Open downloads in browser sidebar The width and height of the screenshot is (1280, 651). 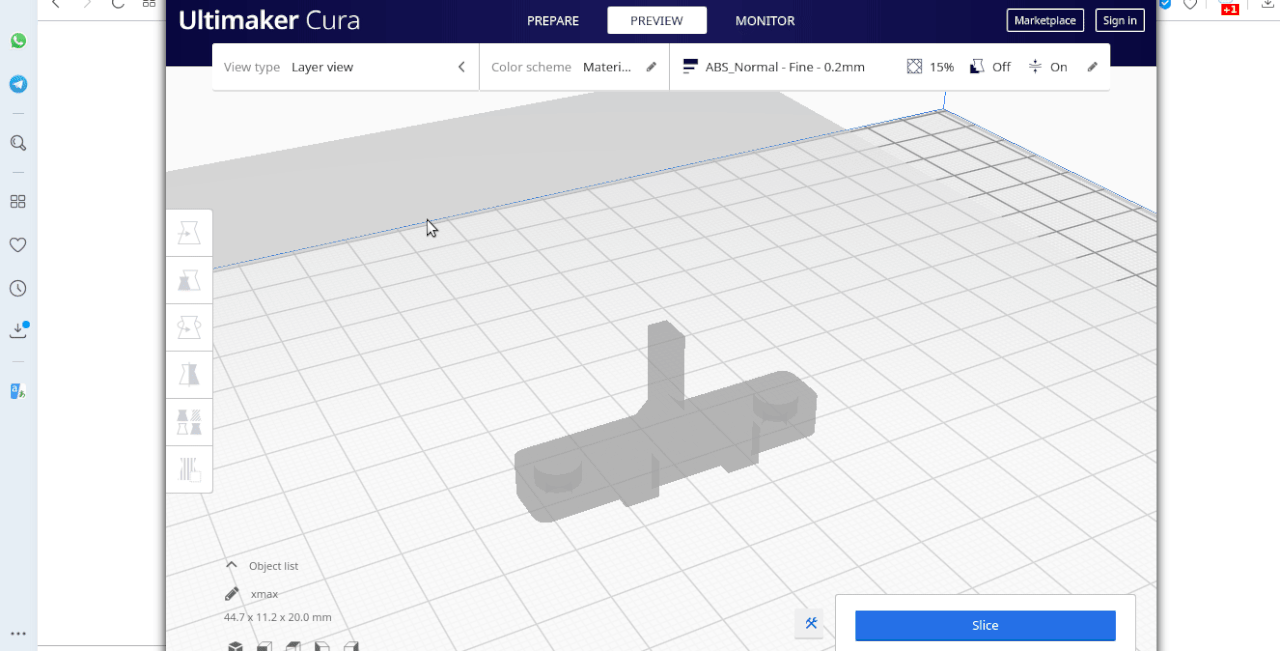(x=18, y=330)
